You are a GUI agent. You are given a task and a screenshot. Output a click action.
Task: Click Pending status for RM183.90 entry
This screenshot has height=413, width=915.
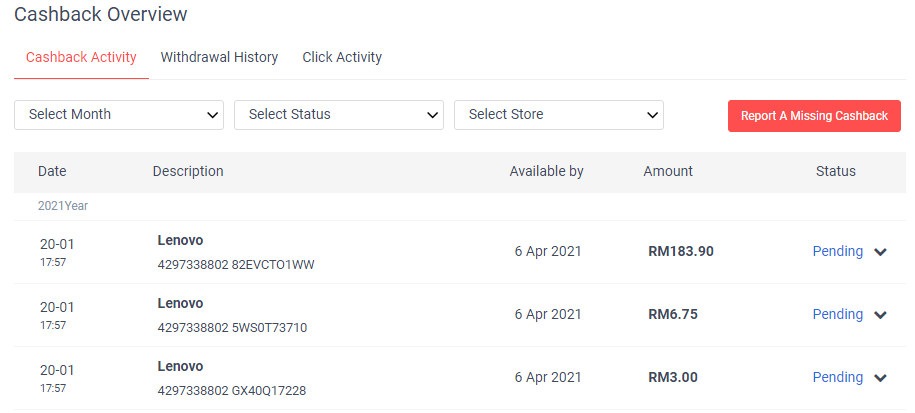click(837, 251)
